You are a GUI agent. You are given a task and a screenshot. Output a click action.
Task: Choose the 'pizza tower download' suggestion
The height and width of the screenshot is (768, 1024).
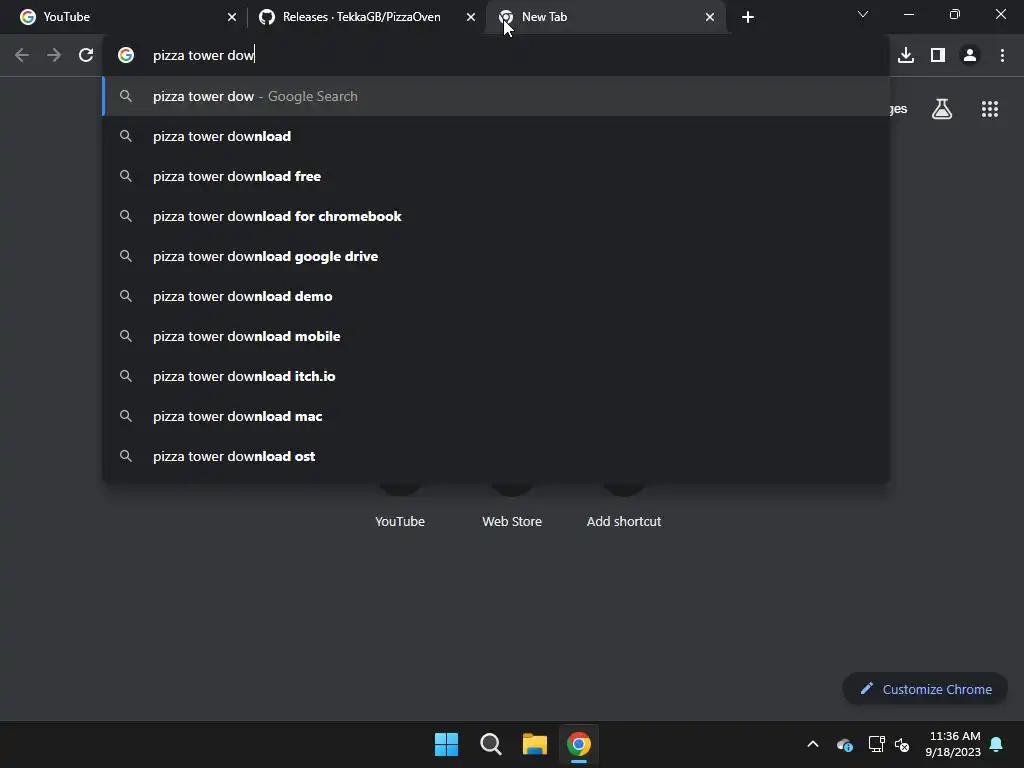coord(496,136)
